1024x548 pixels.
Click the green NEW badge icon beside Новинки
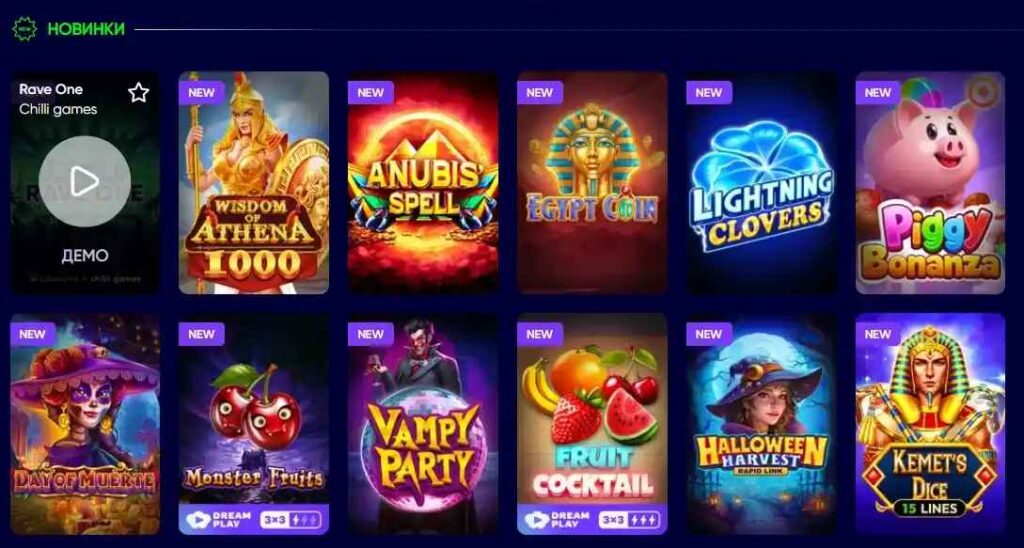pyautogui.click(x=25, y=29)
